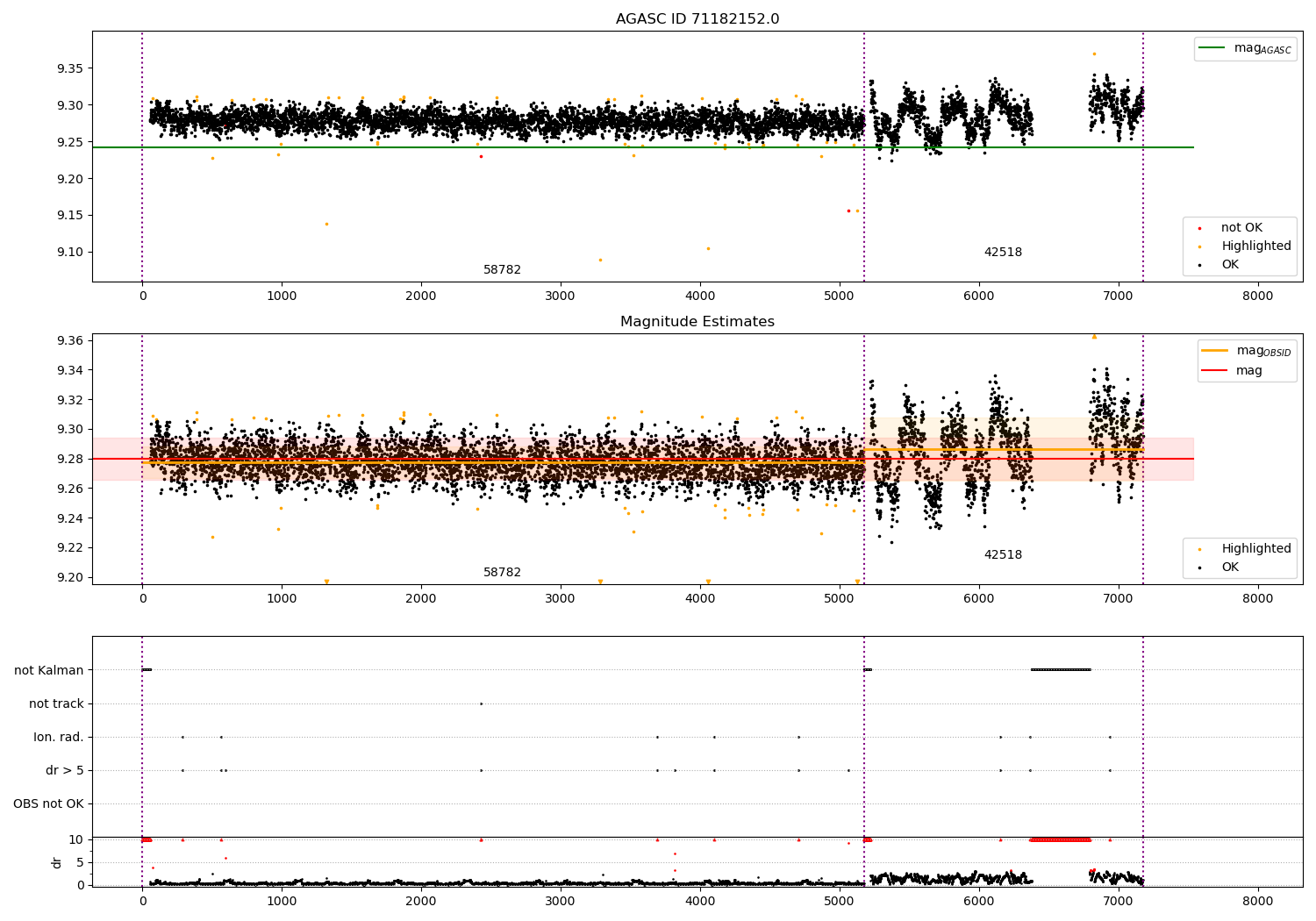Click the 'dr > 5' row label

pyautogui.click(x=65, y=770)
